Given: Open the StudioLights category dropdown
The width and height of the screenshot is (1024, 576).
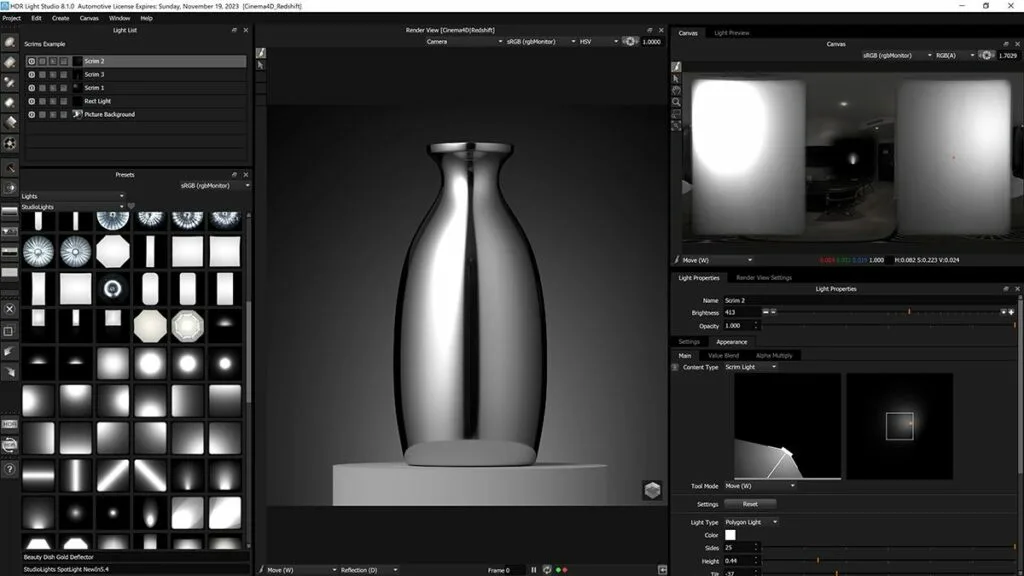Looking at the screenshot, I should 72,207.
